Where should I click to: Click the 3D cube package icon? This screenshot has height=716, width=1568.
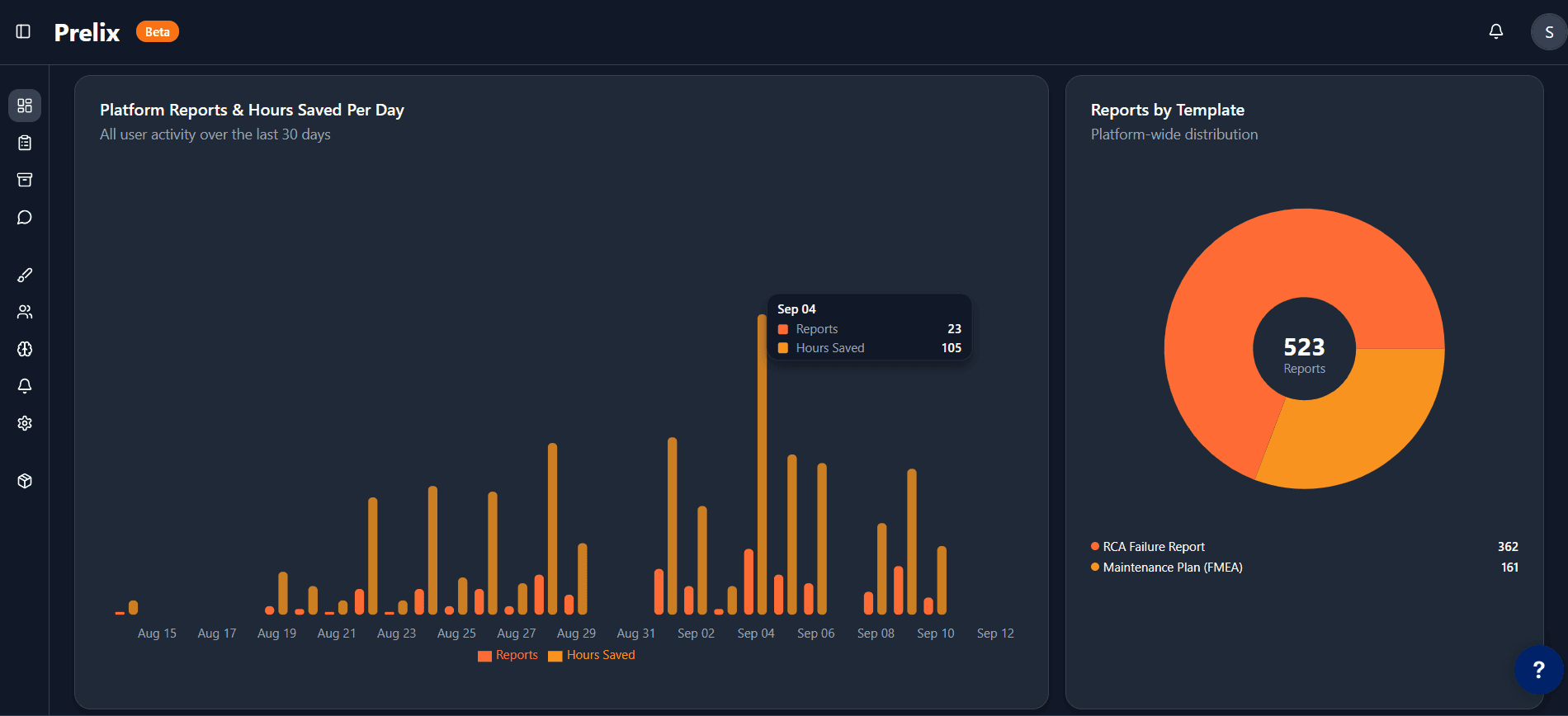point(25,481)
